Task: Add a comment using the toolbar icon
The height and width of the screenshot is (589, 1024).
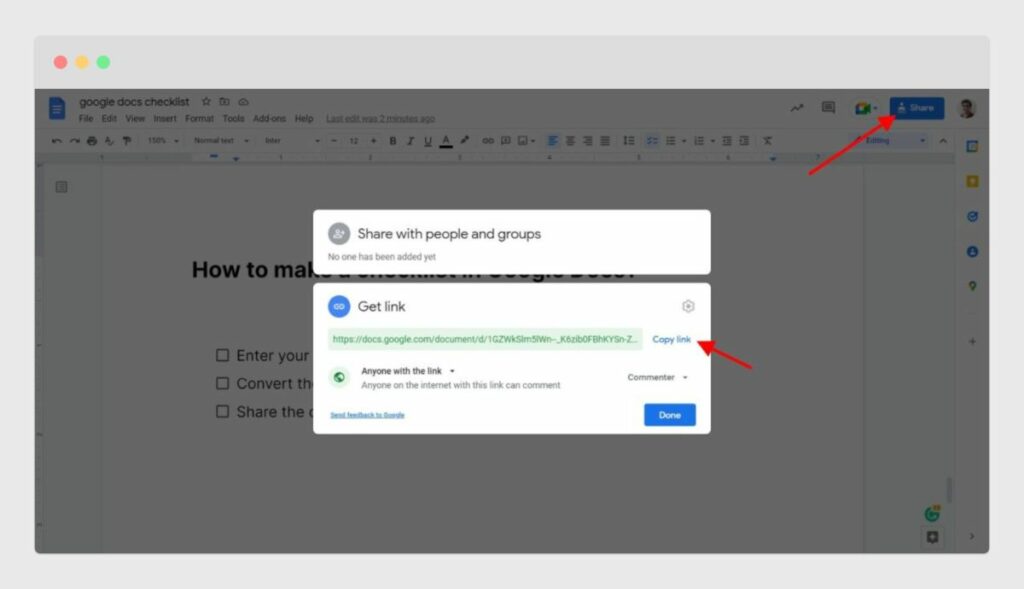Action: tap(505, 140)
